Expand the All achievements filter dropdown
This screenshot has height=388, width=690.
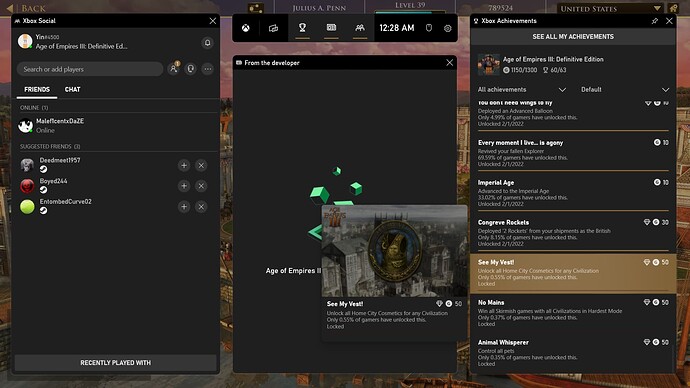pos(521,90)
